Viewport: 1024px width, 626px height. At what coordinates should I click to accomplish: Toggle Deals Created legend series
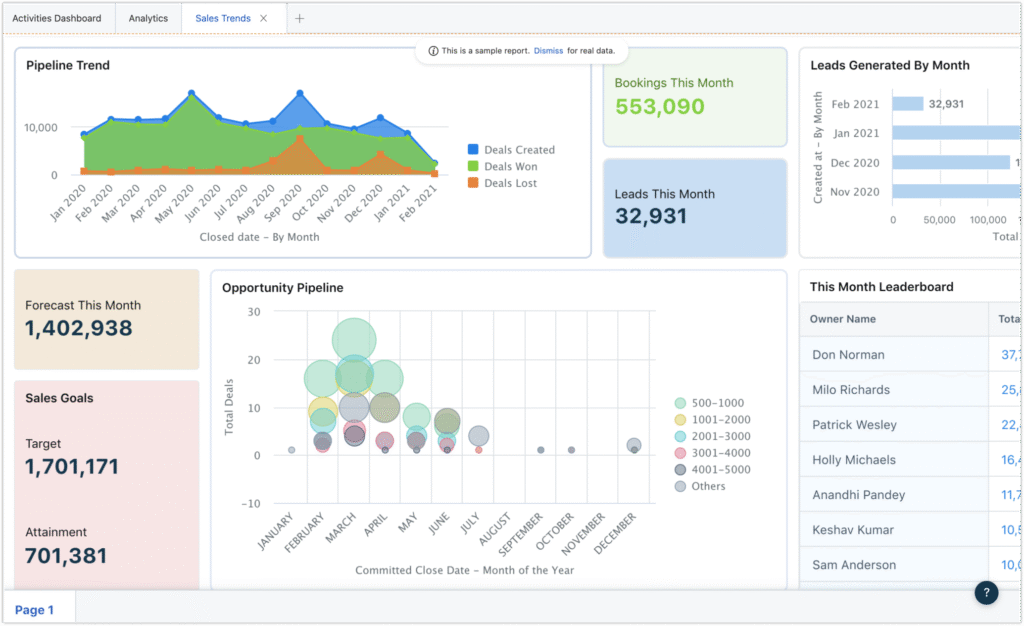[518, 150]
